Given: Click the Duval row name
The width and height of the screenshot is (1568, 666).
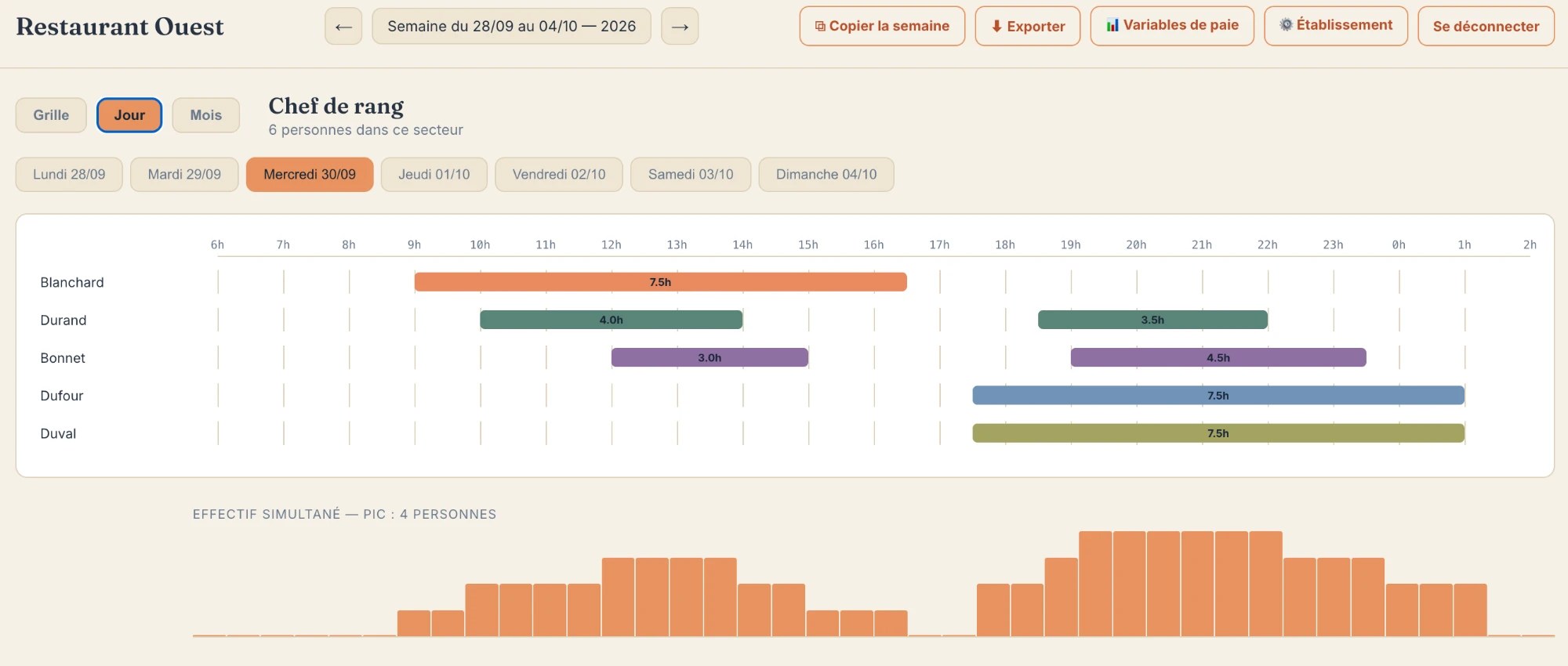Looking at the screenshot, I should point(58,433).
